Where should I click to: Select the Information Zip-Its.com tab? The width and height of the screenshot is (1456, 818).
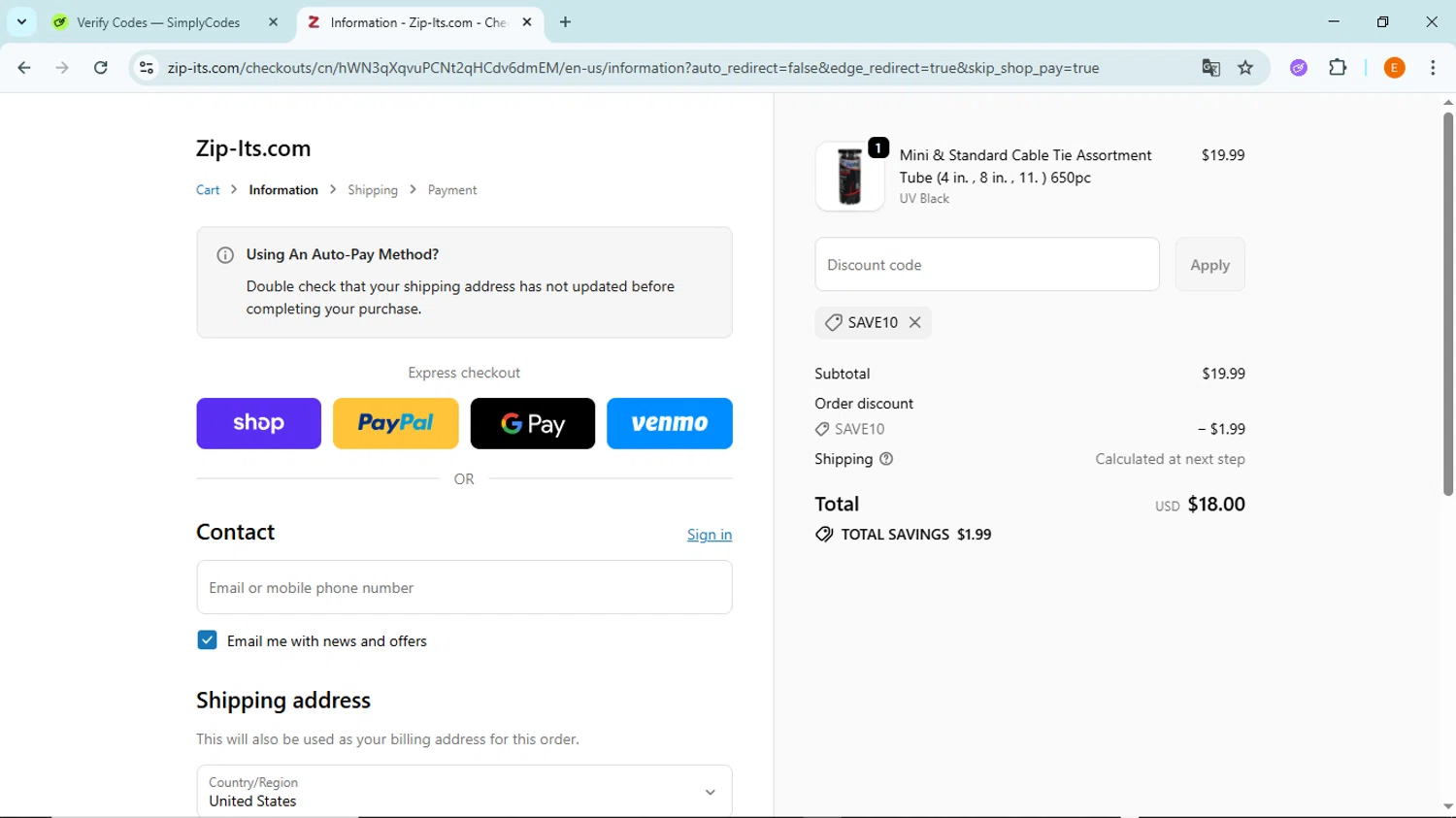[x=418, y=22]
